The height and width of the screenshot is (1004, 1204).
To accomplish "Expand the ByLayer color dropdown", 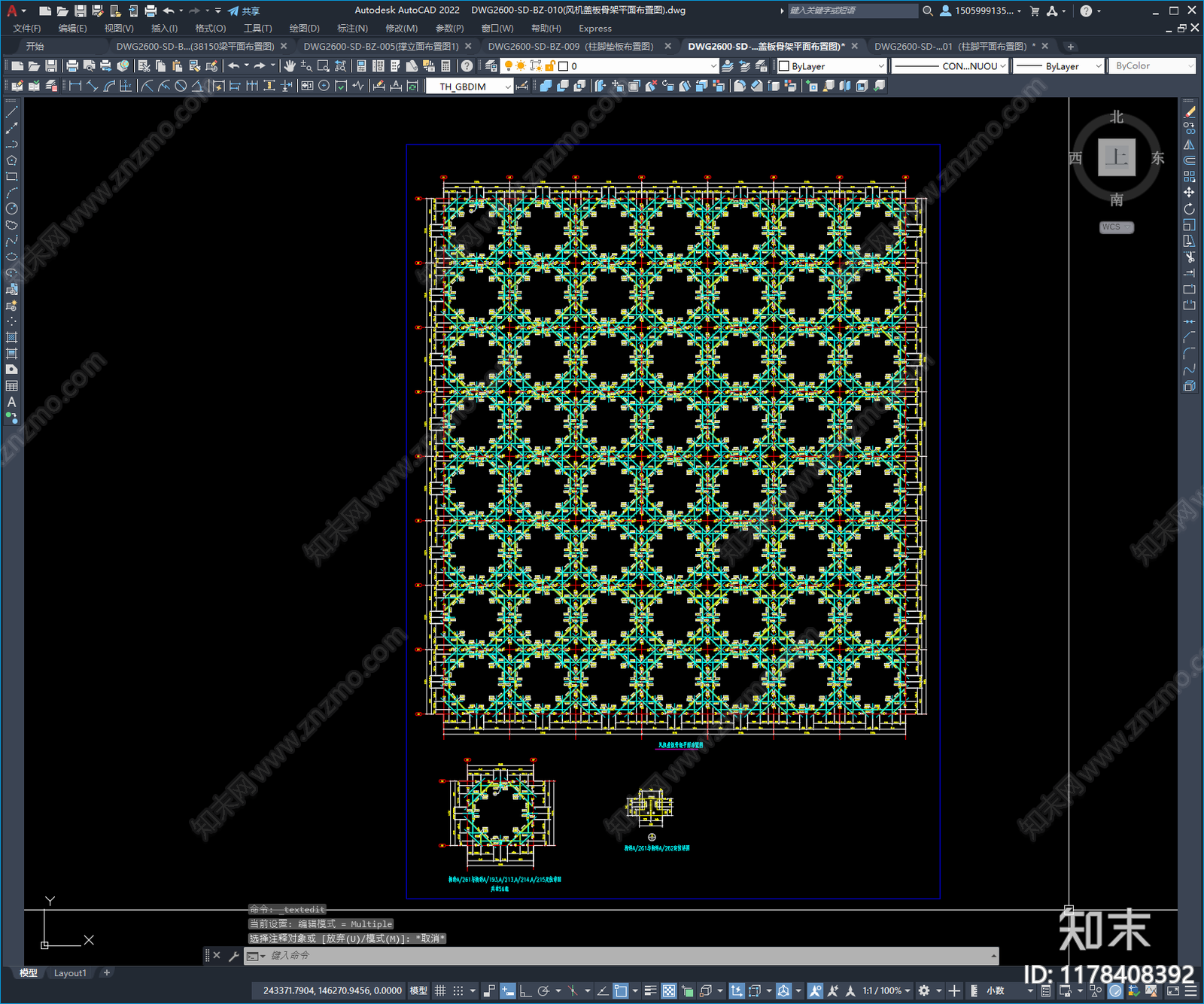I will pos(831,66).
